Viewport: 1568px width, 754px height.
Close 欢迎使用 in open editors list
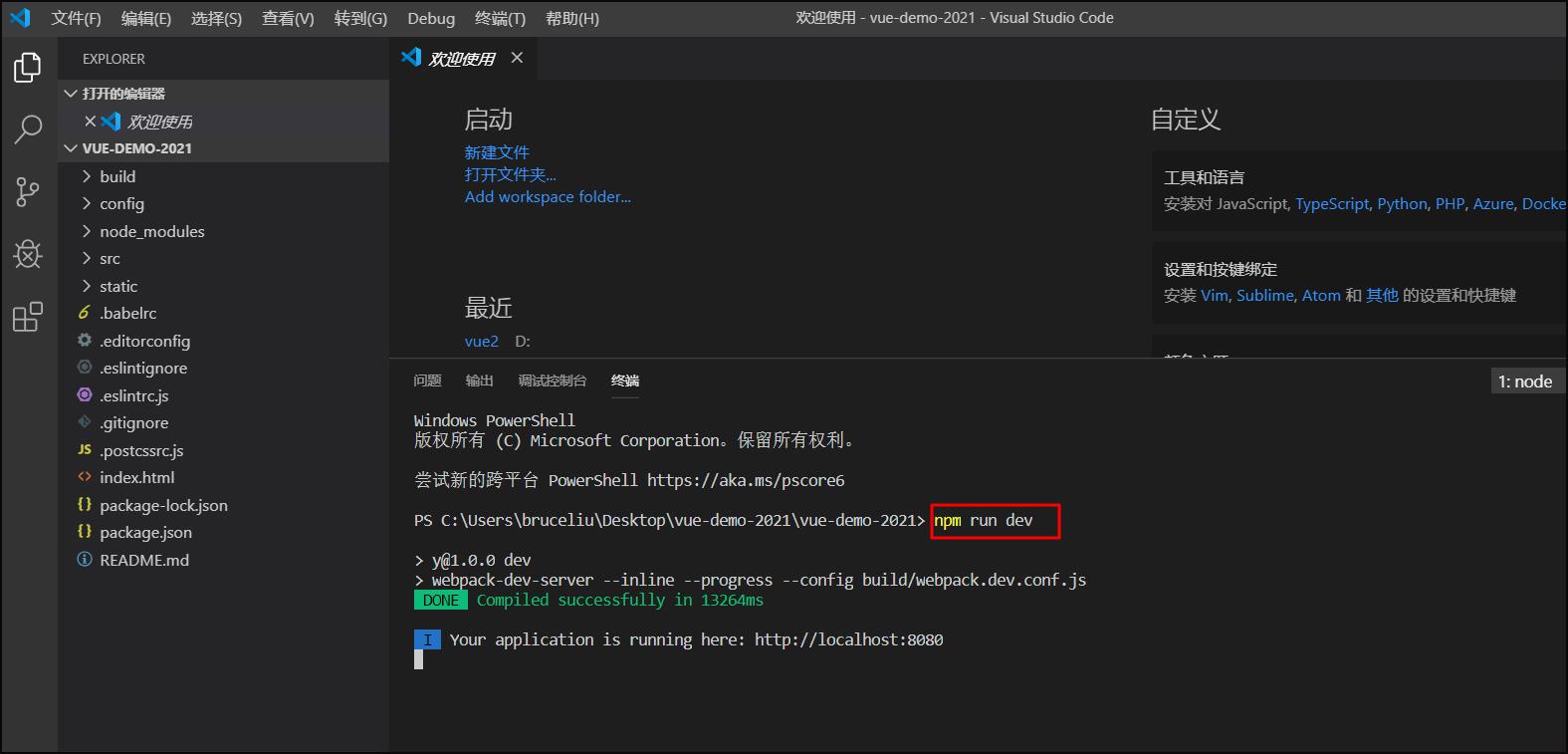pos(90,122)
